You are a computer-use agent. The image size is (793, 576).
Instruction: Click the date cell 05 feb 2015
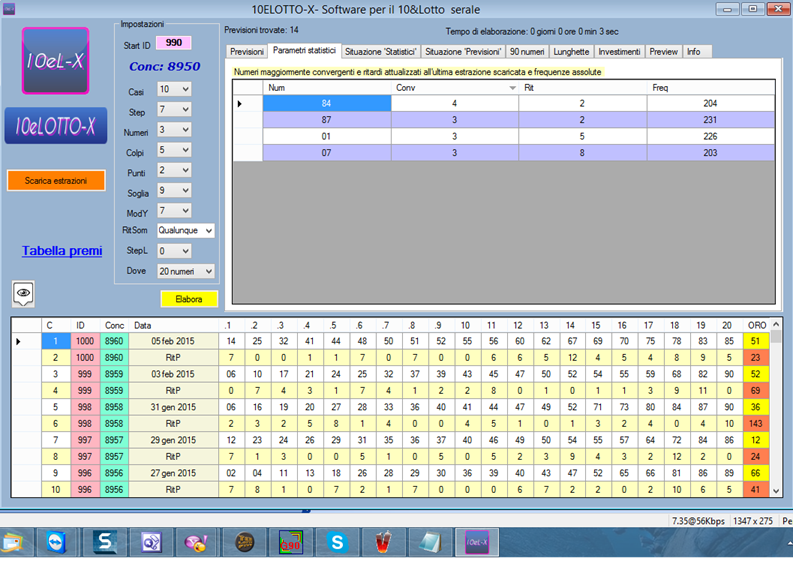coord(173,341)
